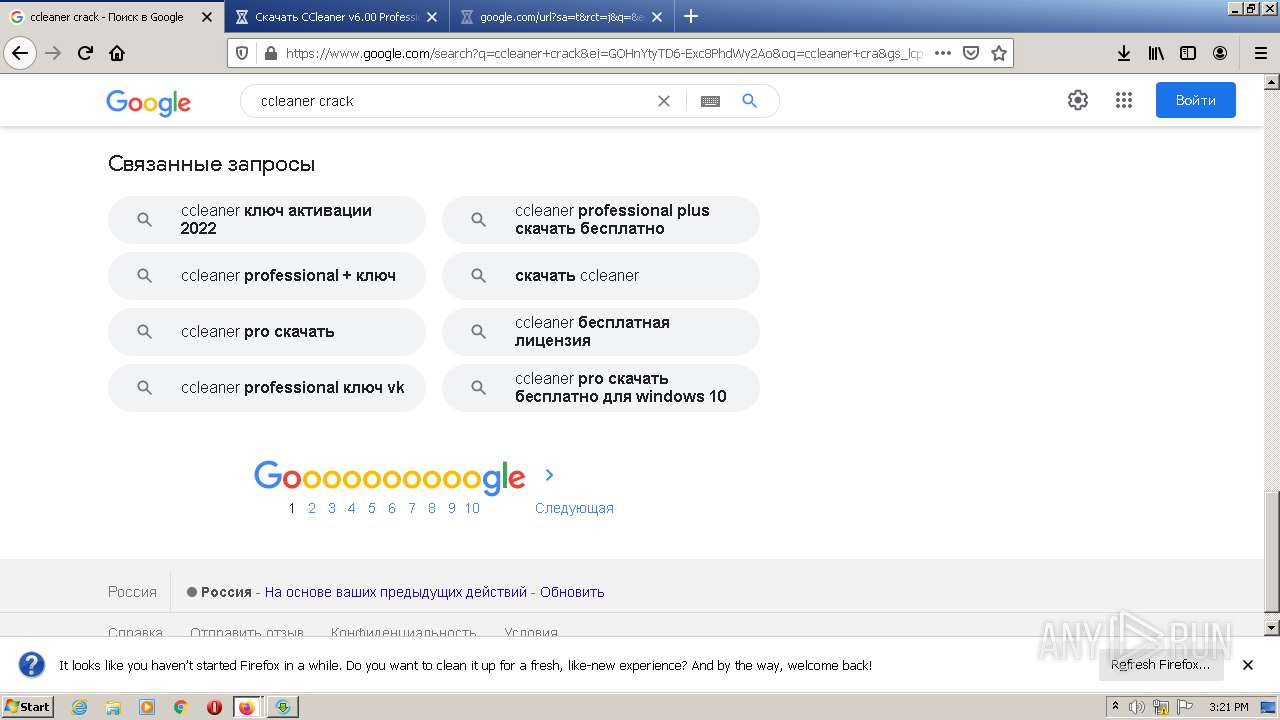Screen dimensions: 1280x720
Task: Close the Скачать CCleaner tab
Action: point(431,17)
